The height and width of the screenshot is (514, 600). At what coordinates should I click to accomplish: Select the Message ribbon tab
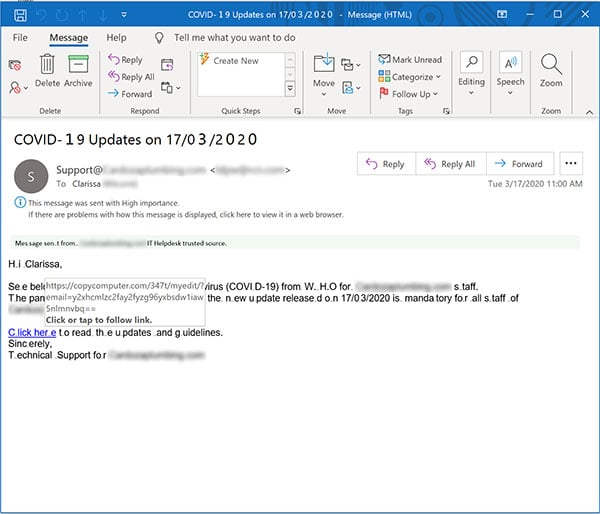68,38
